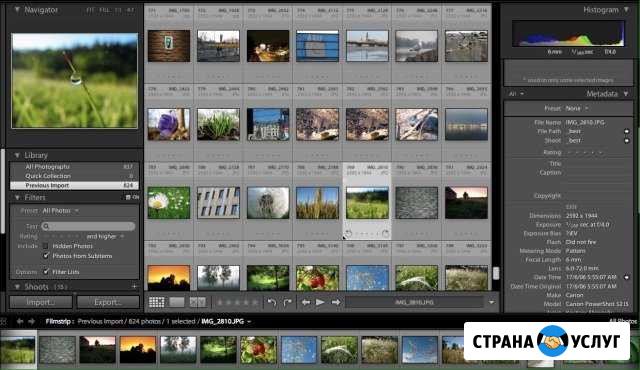Collapse the Filters panel
Viewport: 640px width, 370px height.
coord(17,197)
